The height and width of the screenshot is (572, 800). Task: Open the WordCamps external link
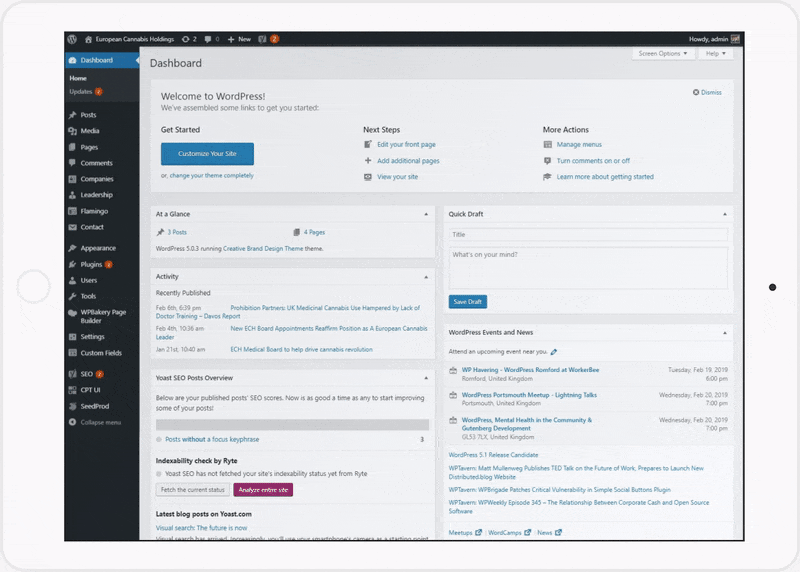coord(509,533)
